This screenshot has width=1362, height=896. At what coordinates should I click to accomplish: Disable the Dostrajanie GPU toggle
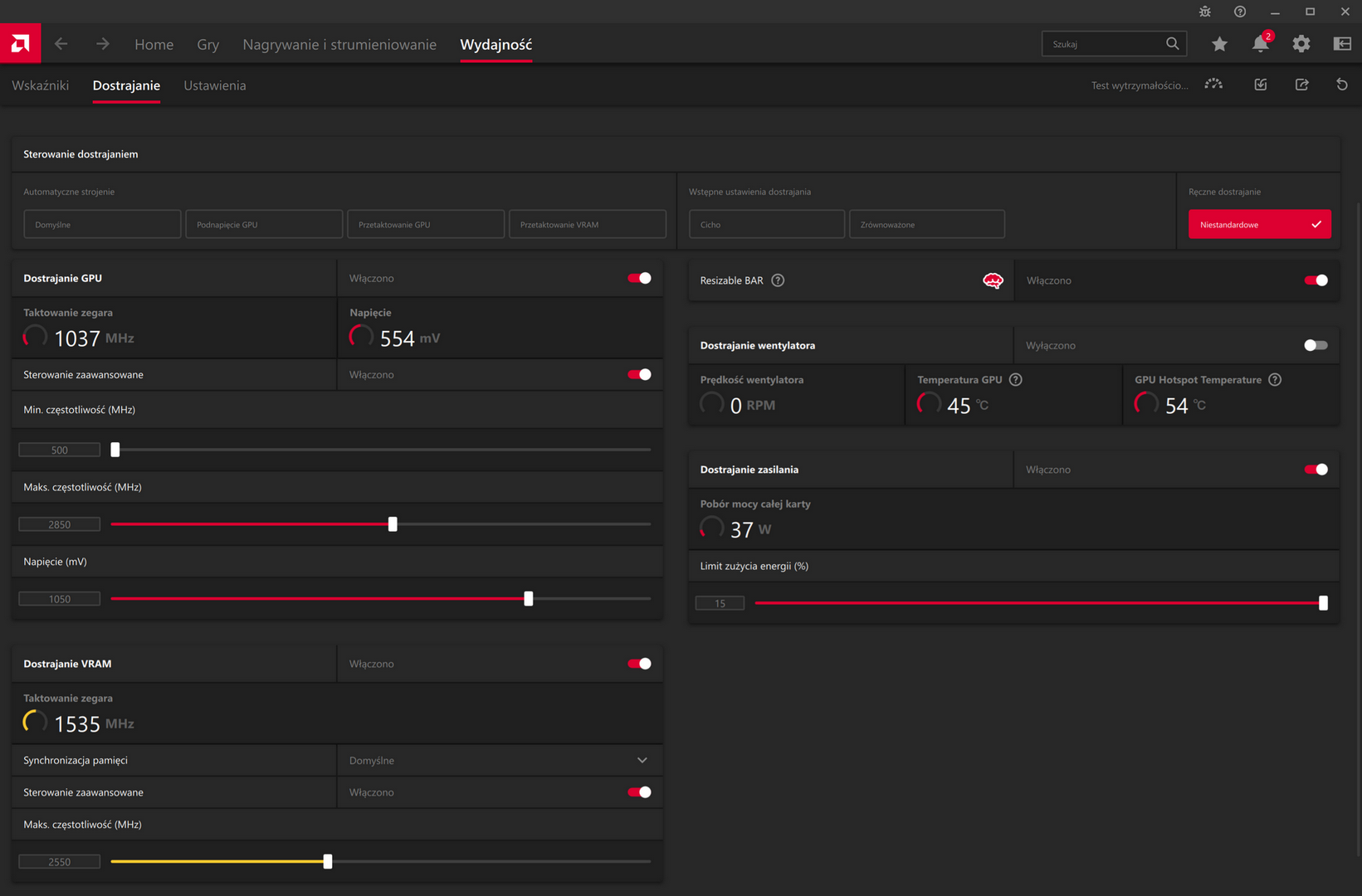(x=638, y=278)
